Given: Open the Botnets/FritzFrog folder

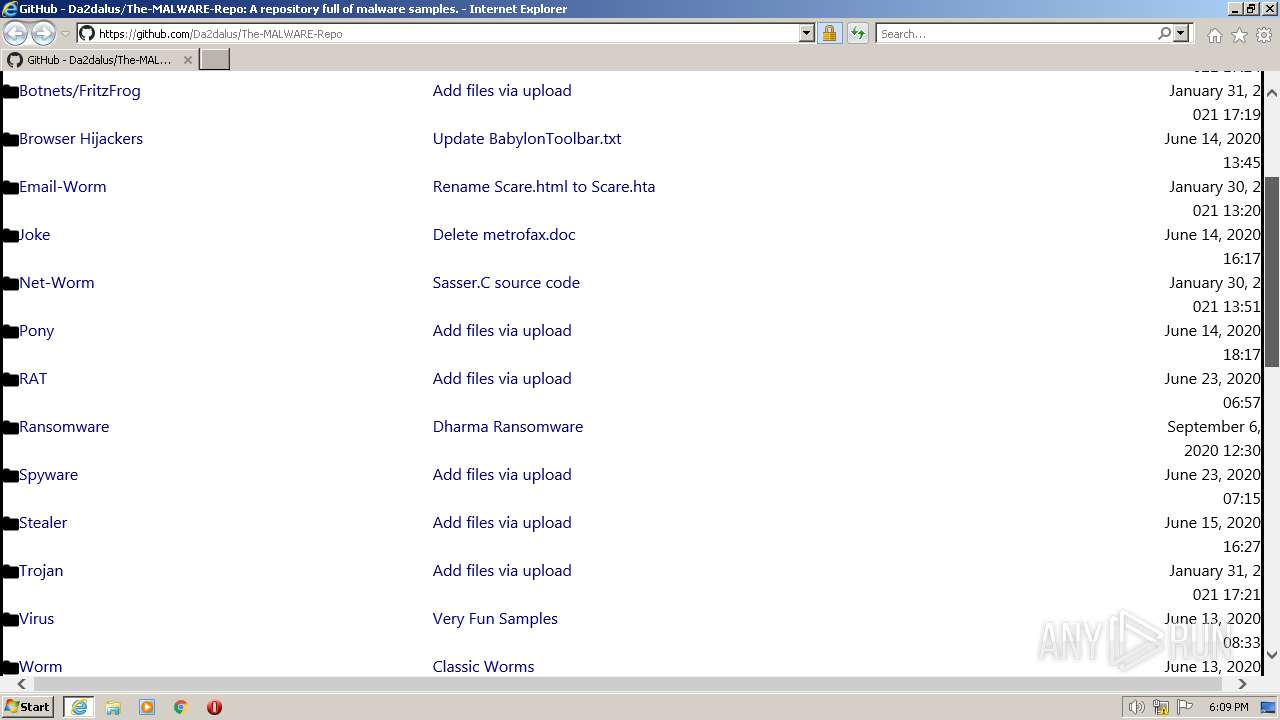Looking at the screenshot, I should (80, 90).
